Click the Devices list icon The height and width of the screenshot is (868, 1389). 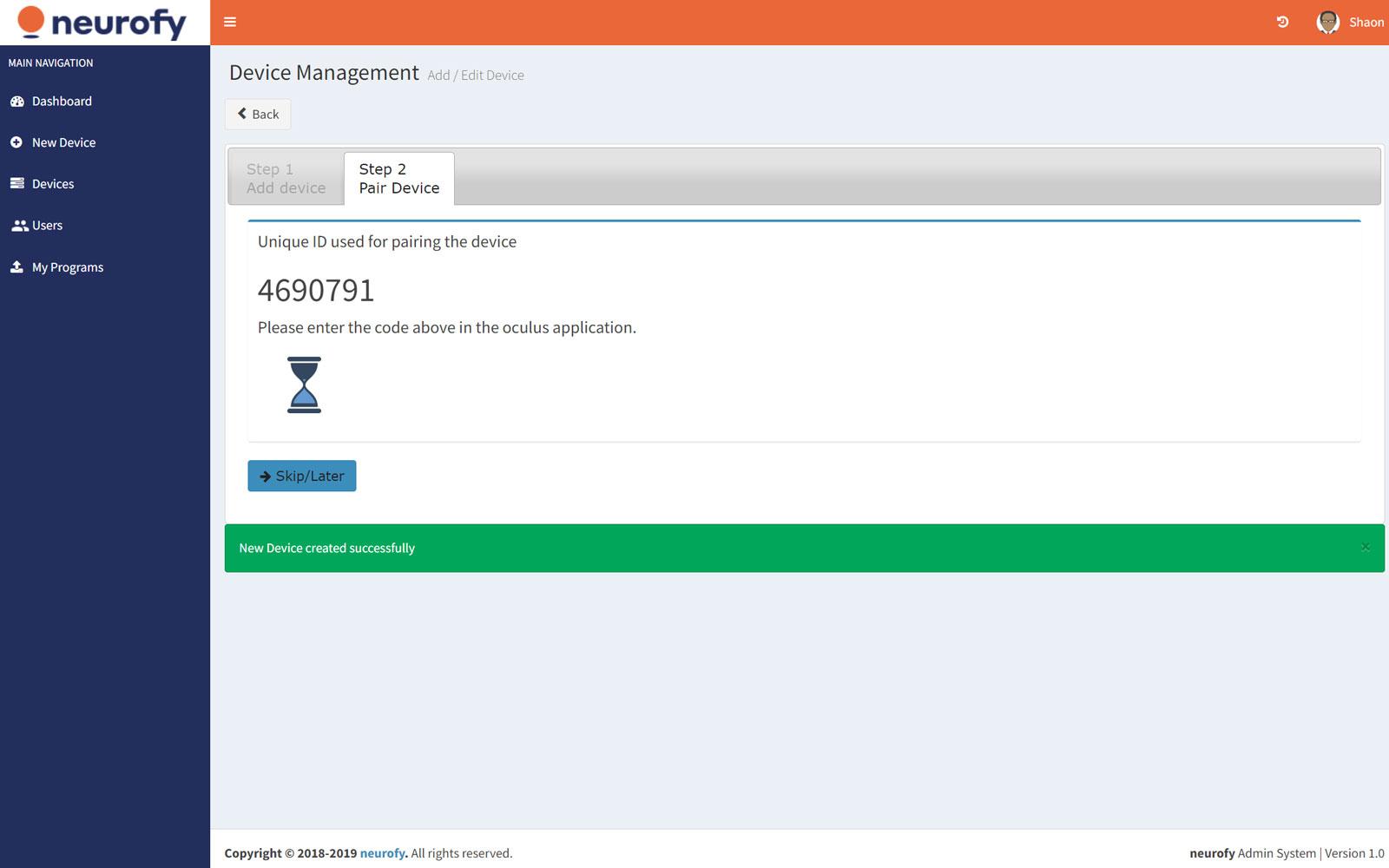pos(16,183)
